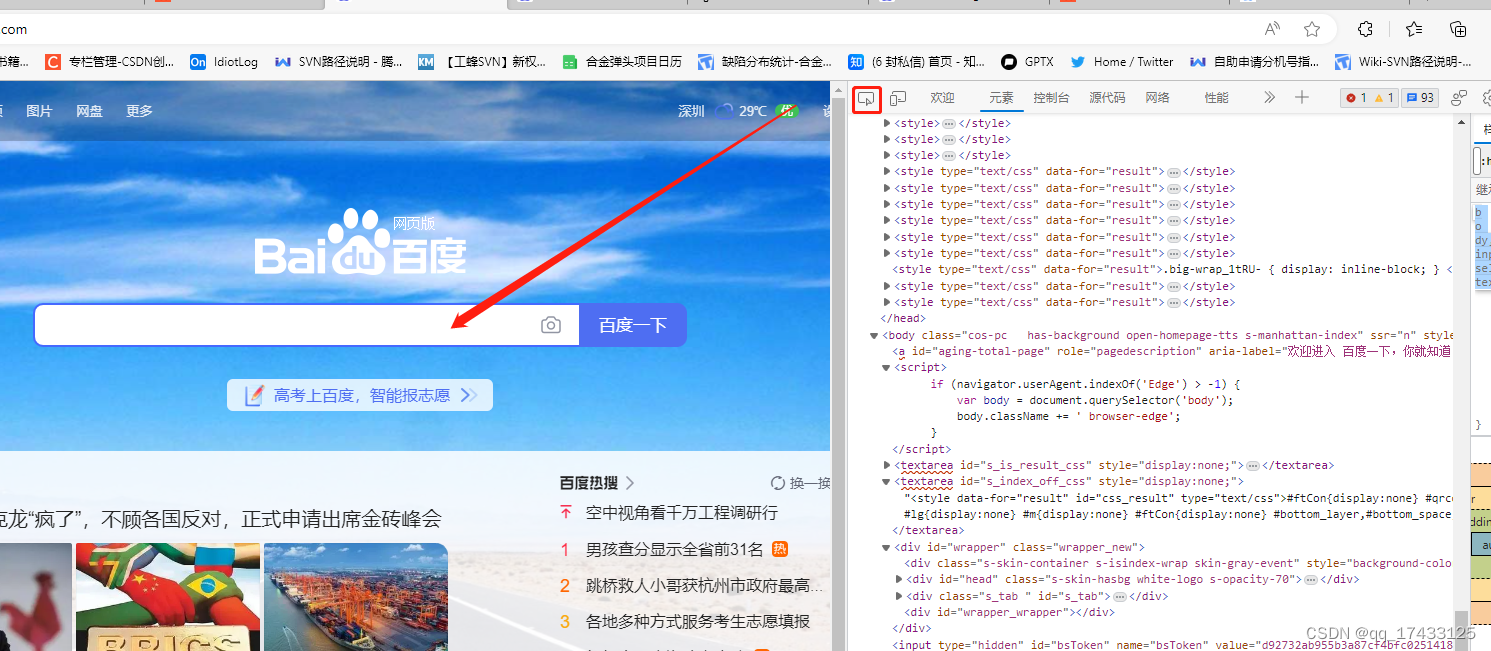Open the 网盘 link in Baidu nav
Image resolution: width=1491 pixels, height=651 pixels.
89,111
